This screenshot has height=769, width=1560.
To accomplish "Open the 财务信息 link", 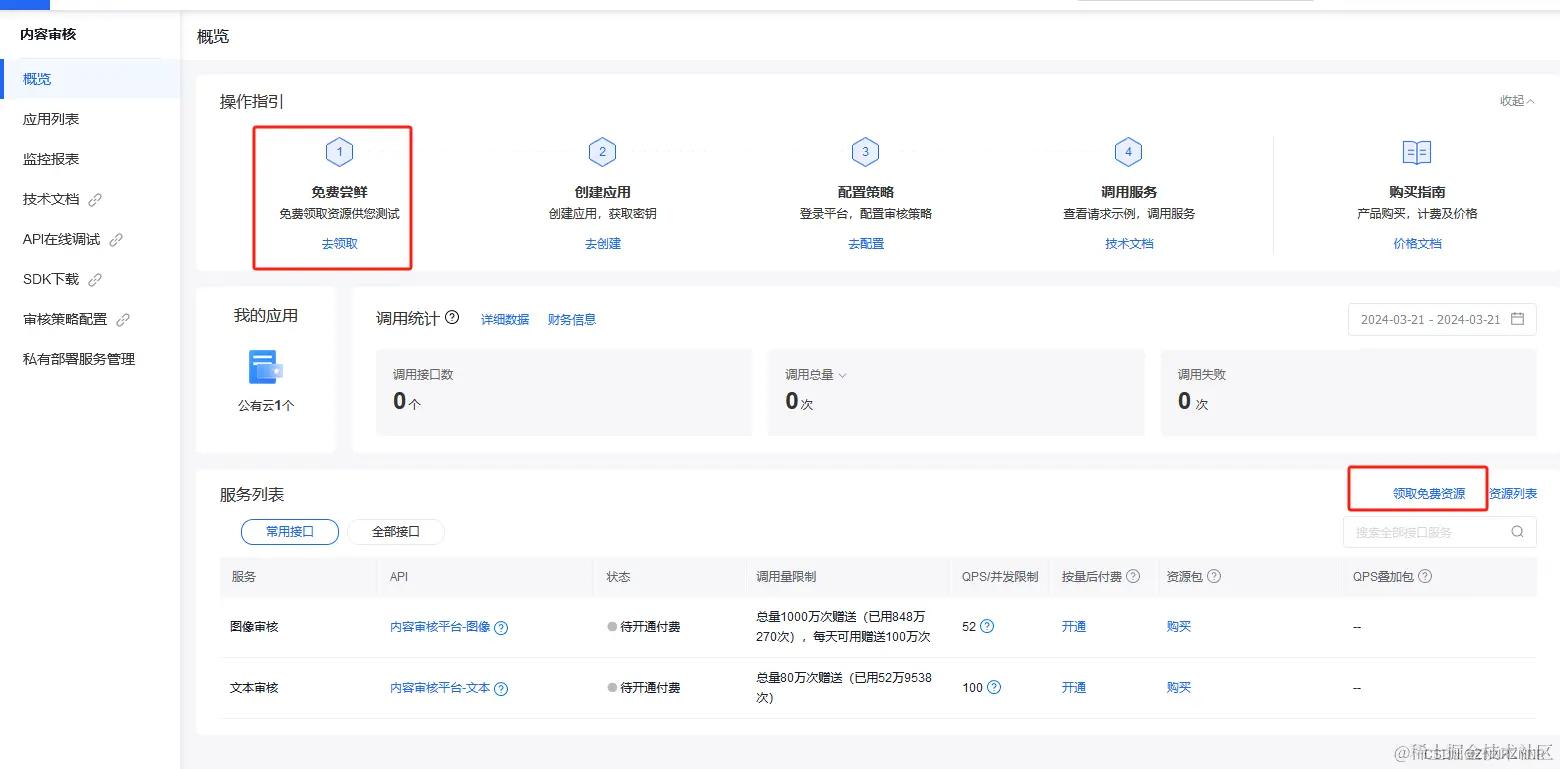I will tap(572, 320).
